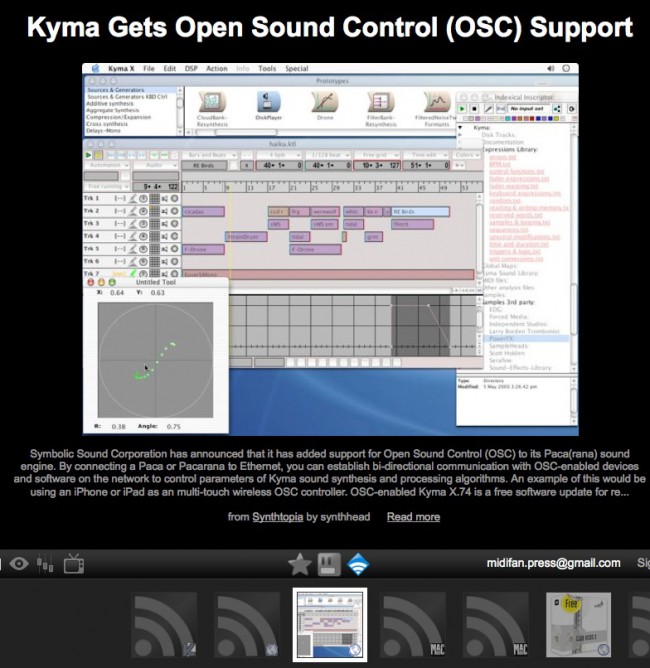Click the pencil icon in Indexical Inscriptor toolbar
The width and height of the screenshot is (650, 668).
point(489,109)
